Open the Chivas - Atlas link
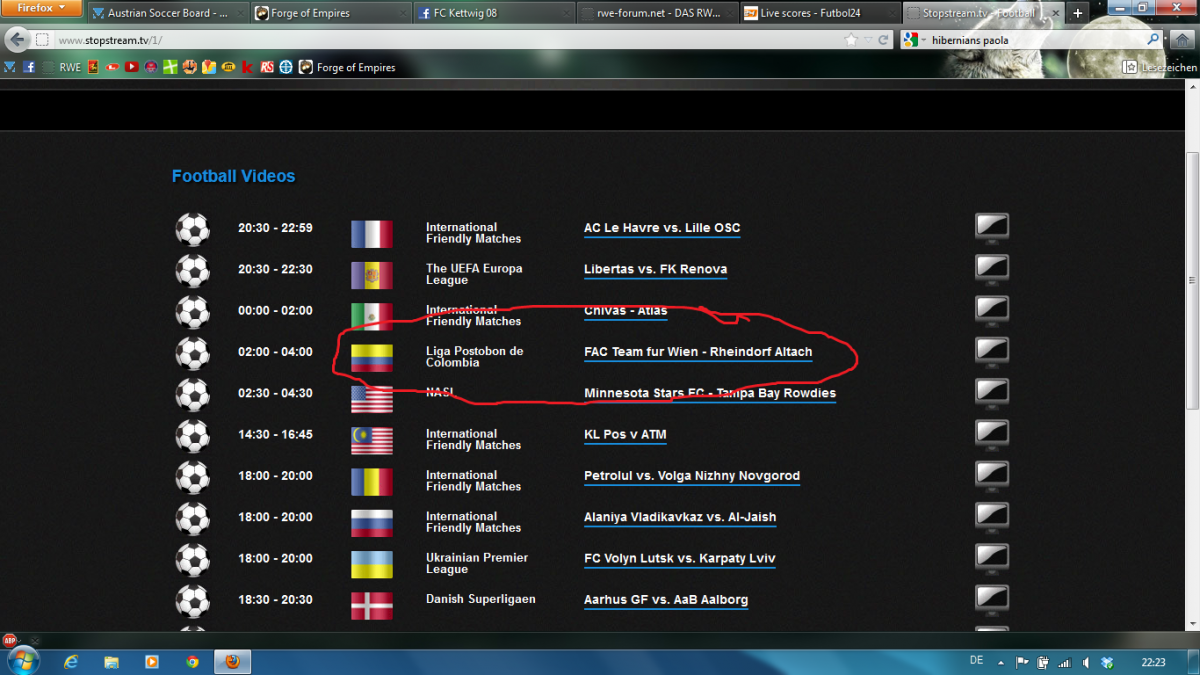 pos(625,311)
